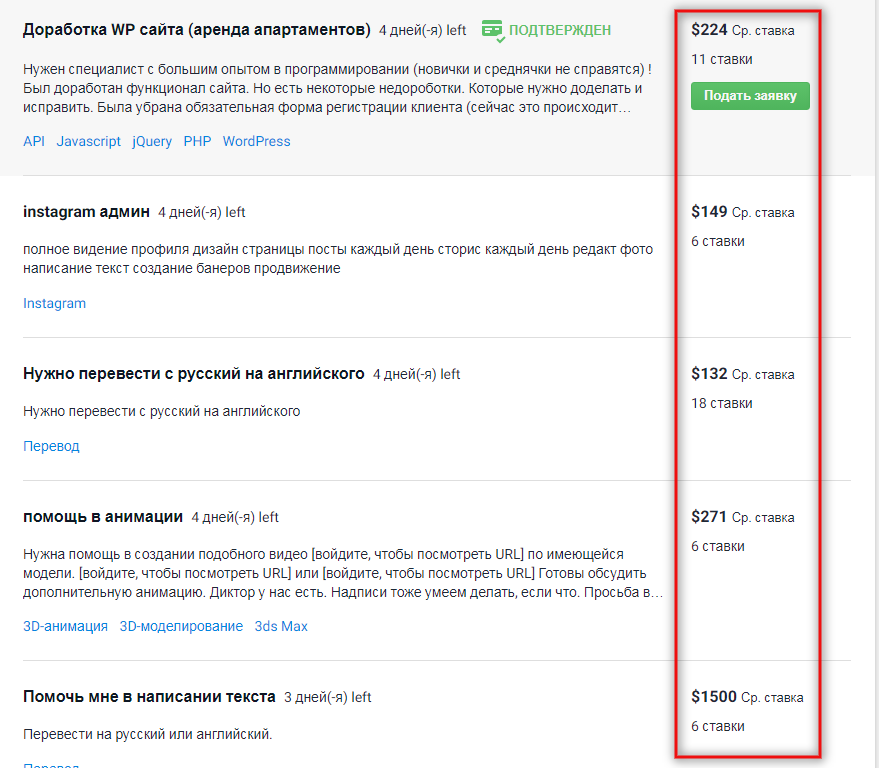The width and height of the screenshot is (879, 768).
Task: Open the Instagram skill tag
Action: tap(54, 303)
